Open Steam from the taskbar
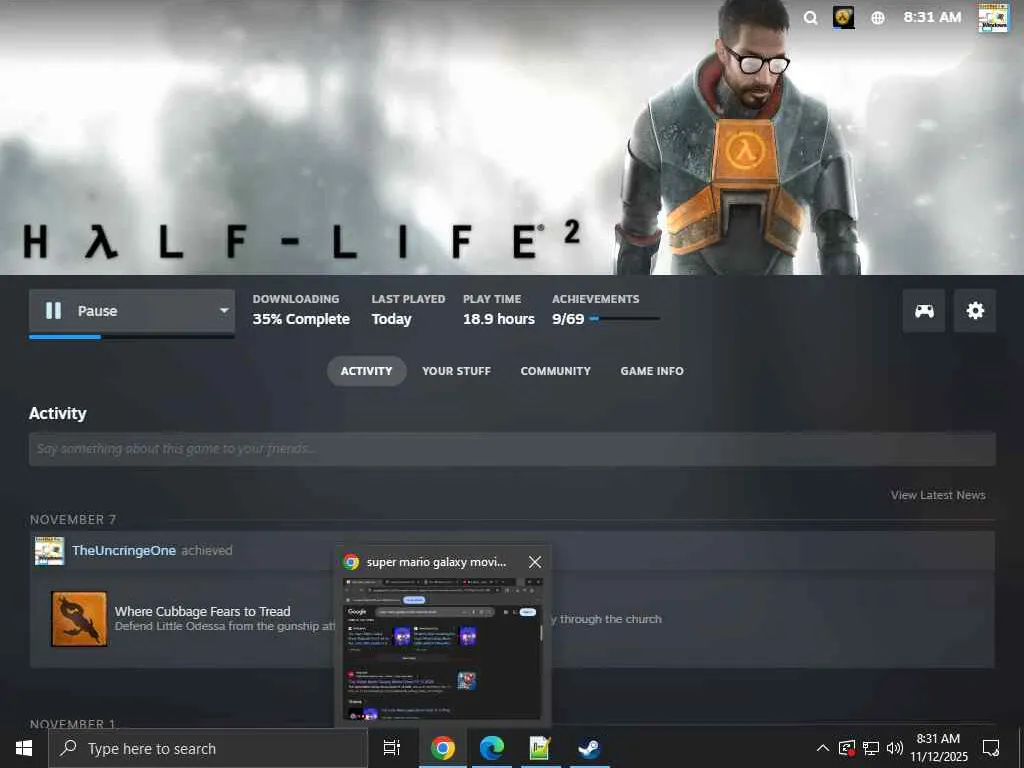Image resolution: width=1024 pixels, height=768 pixels. coord(589,748)
